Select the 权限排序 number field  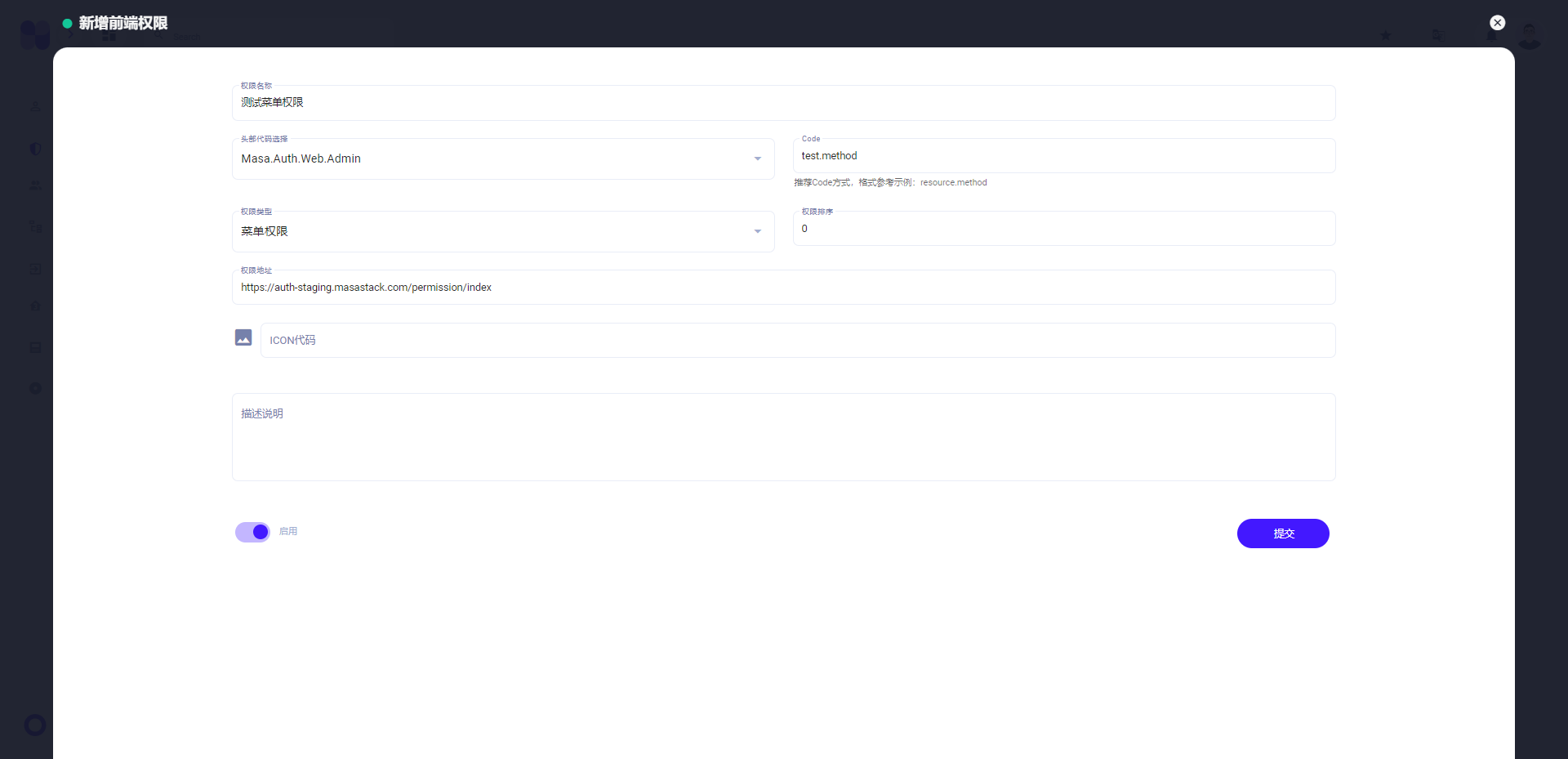(1063, 228)
